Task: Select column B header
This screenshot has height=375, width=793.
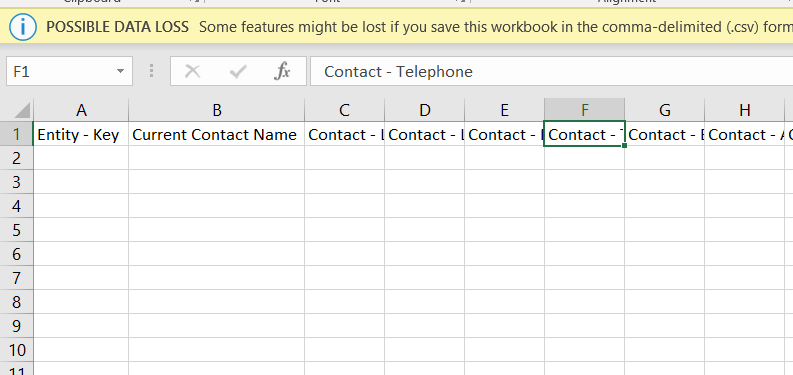Action: point(216,110)
